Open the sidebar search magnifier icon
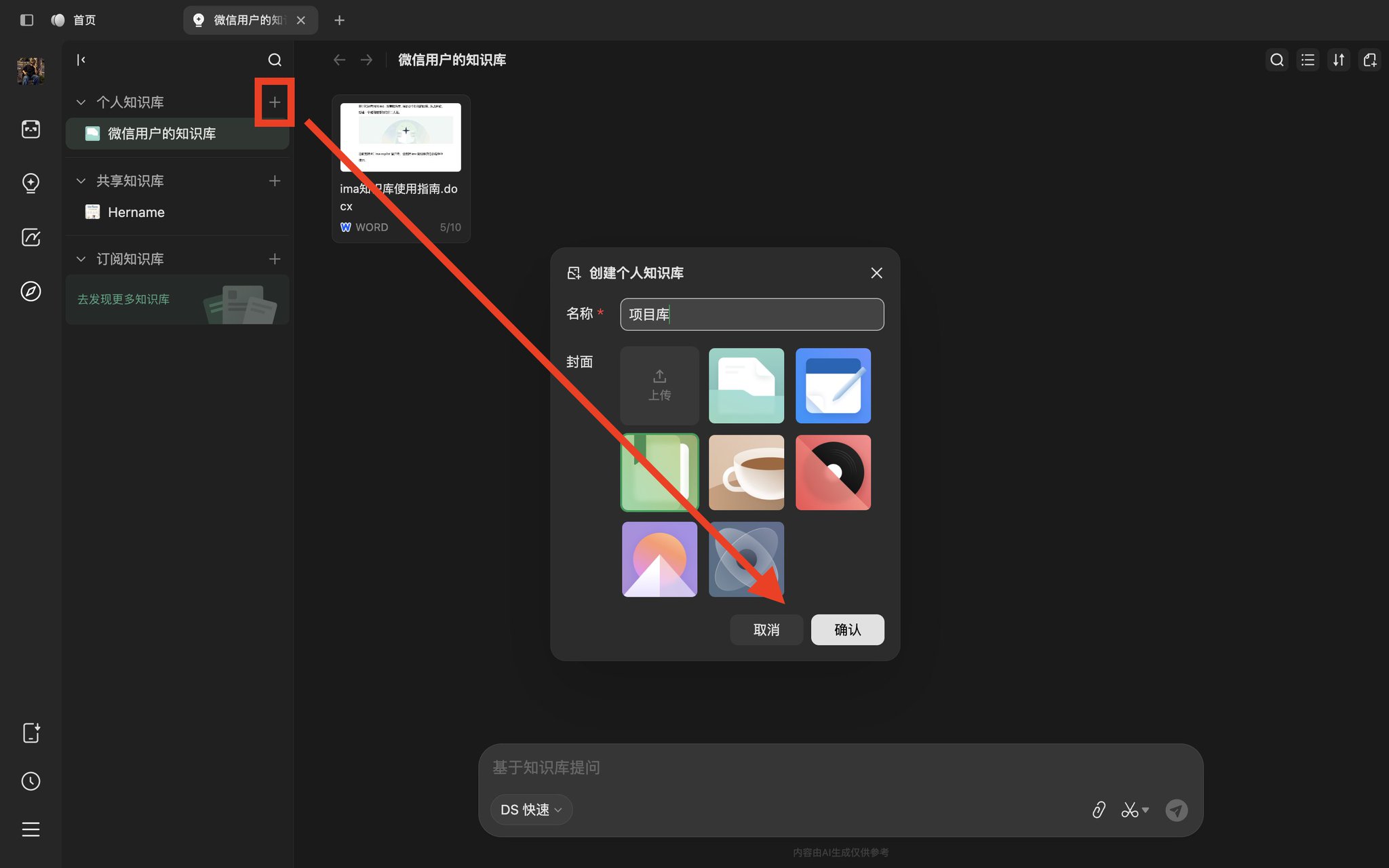Viewport: 1389px width, 868px height. [x=274, y=60]
